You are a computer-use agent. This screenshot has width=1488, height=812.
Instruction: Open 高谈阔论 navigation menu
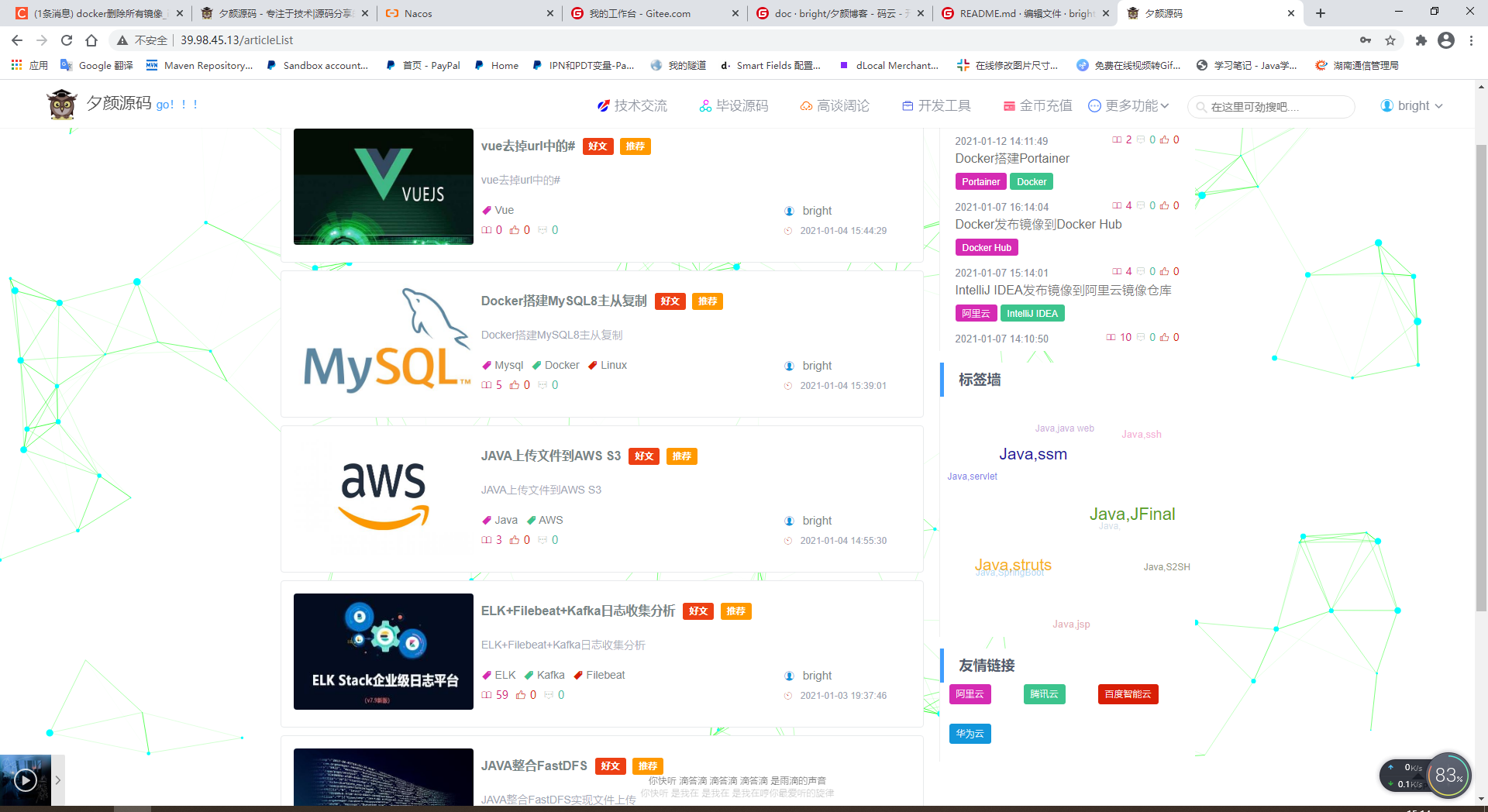(x=835, y=105)
